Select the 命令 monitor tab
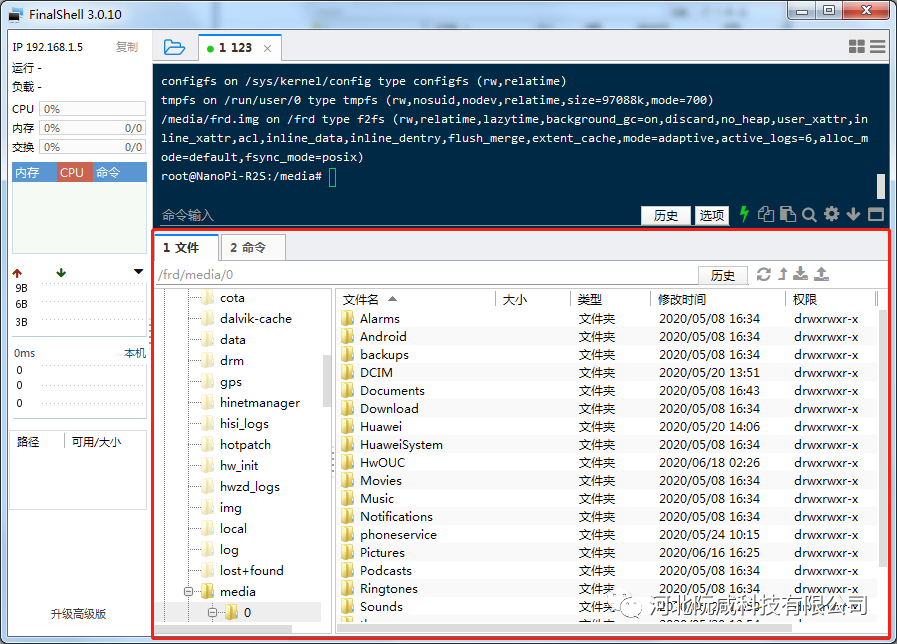Image resolution: width=897 pixels, height=644 pixels. [x=120, y=172]
